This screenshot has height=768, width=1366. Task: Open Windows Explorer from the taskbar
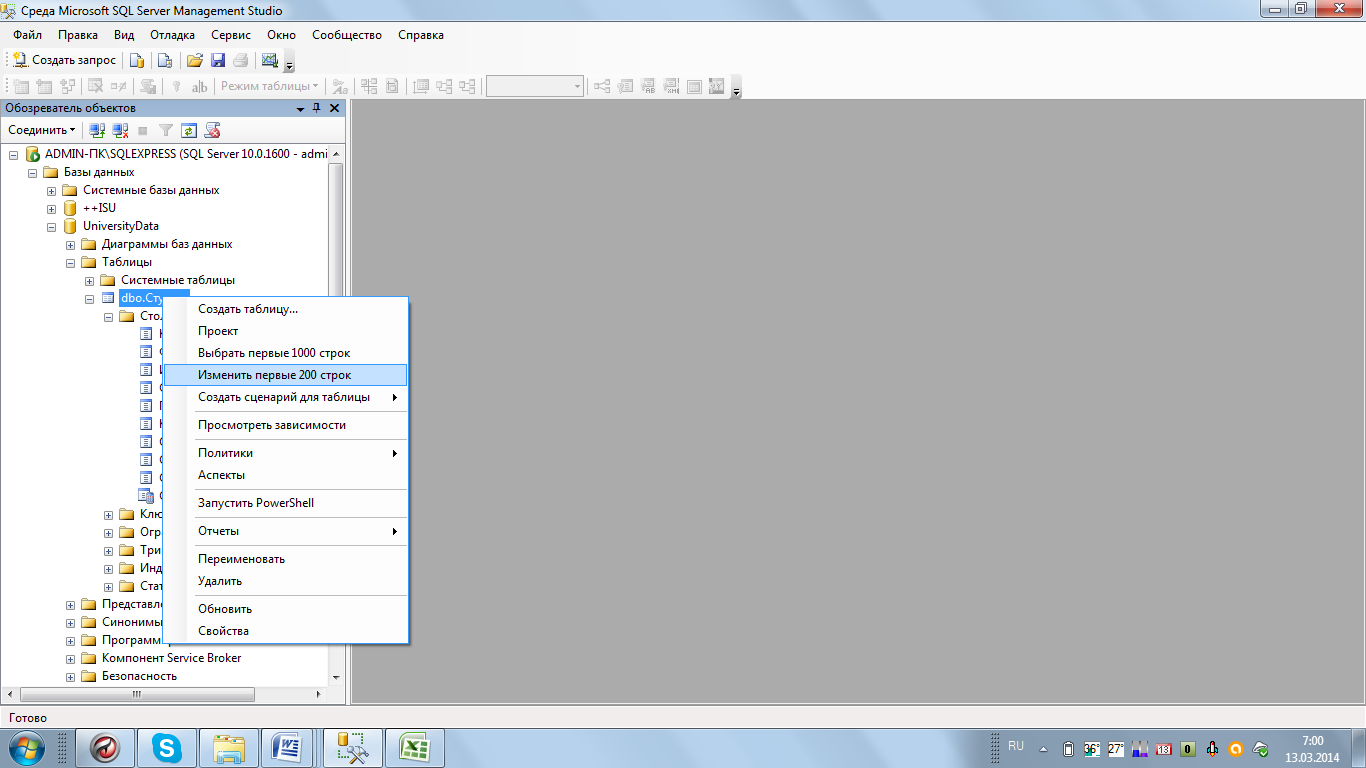tap(229, 748)
